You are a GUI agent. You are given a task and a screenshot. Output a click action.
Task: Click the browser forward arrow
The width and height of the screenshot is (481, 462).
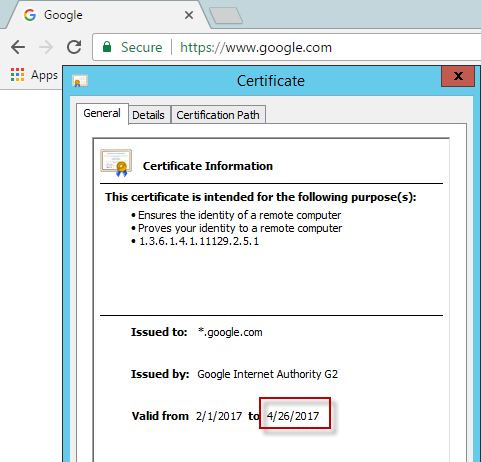pyautogui.click(x=46, y=47)
